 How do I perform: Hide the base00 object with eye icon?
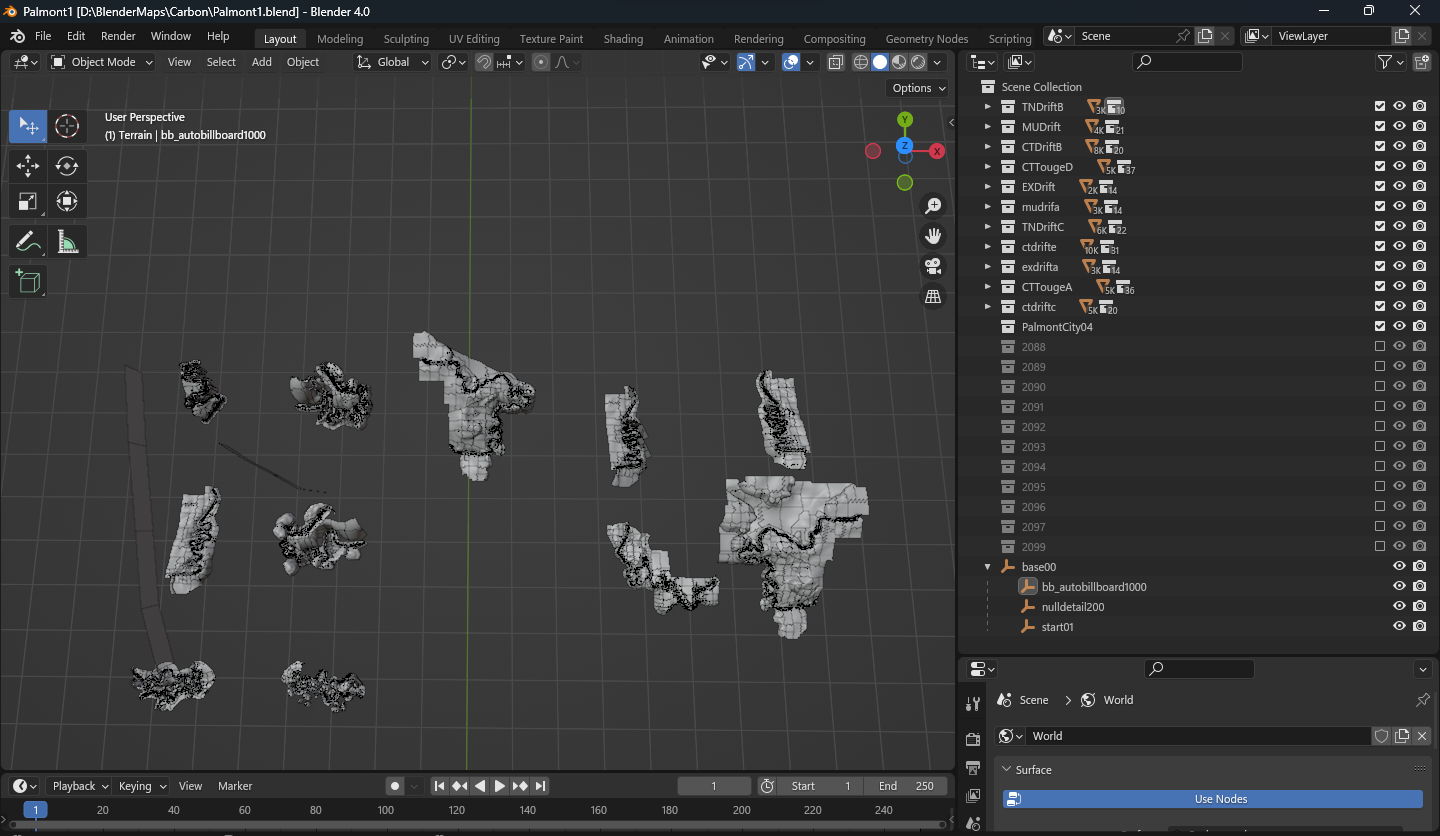point(1399,566)
